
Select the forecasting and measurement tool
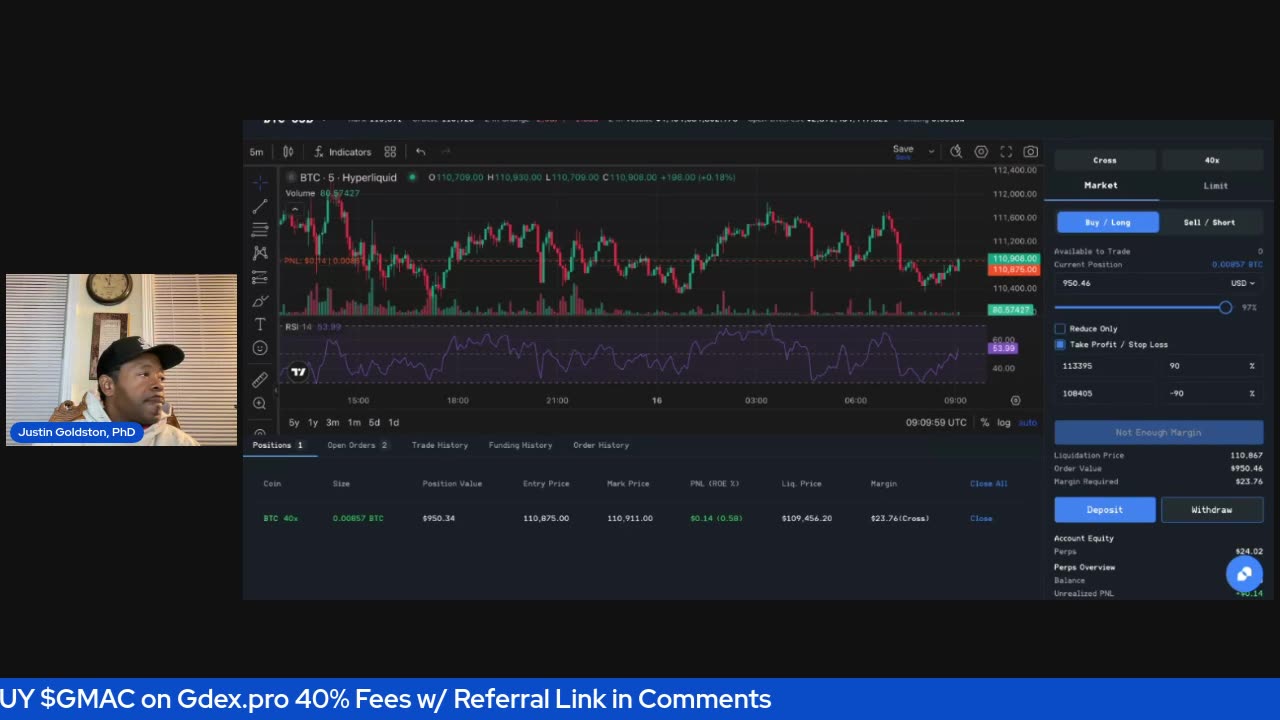point(260,277)
